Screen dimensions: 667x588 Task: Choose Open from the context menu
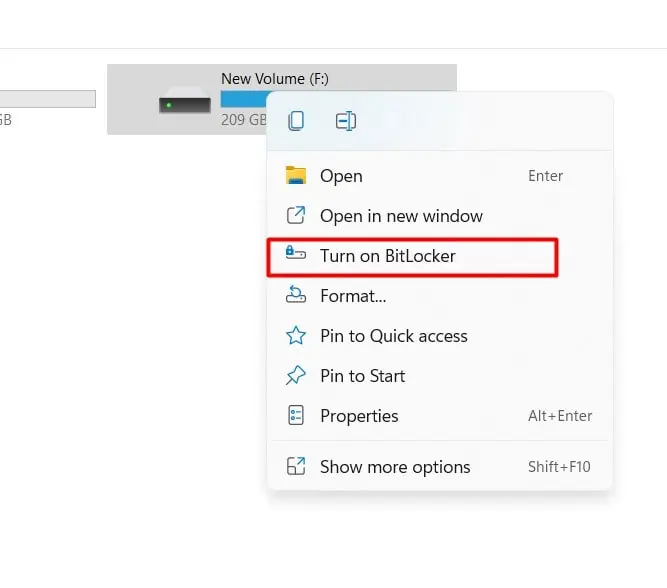[x=341, y=176]
